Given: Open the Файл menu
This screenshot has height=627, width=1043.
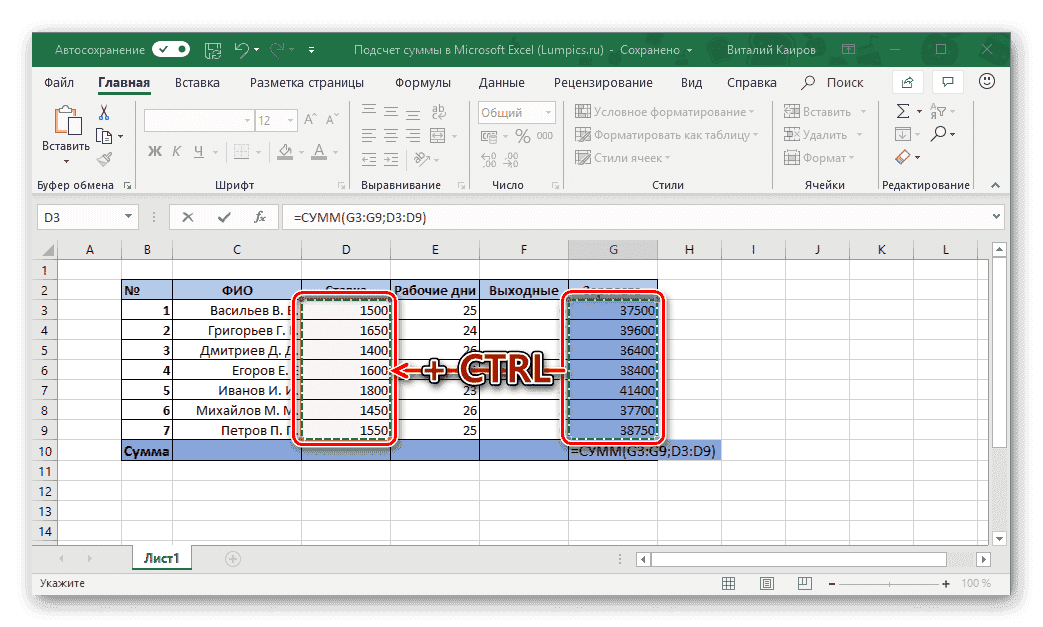Looking at the screenshot, I should tap(59, 83).
